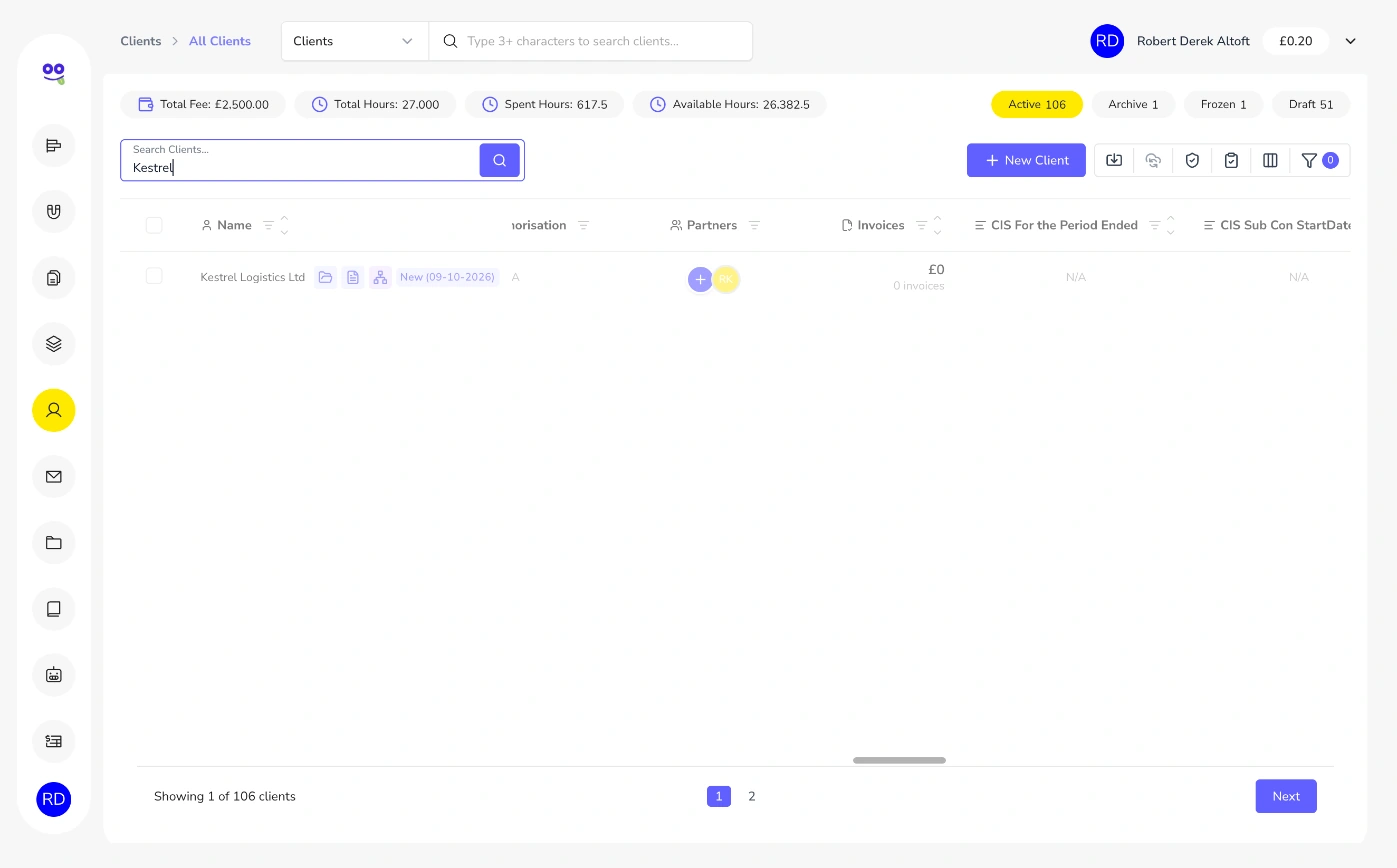Screen dimensions: 1397x868
Task: Click the horizontal table scrollbar thumb
Action: pos(899,760)
